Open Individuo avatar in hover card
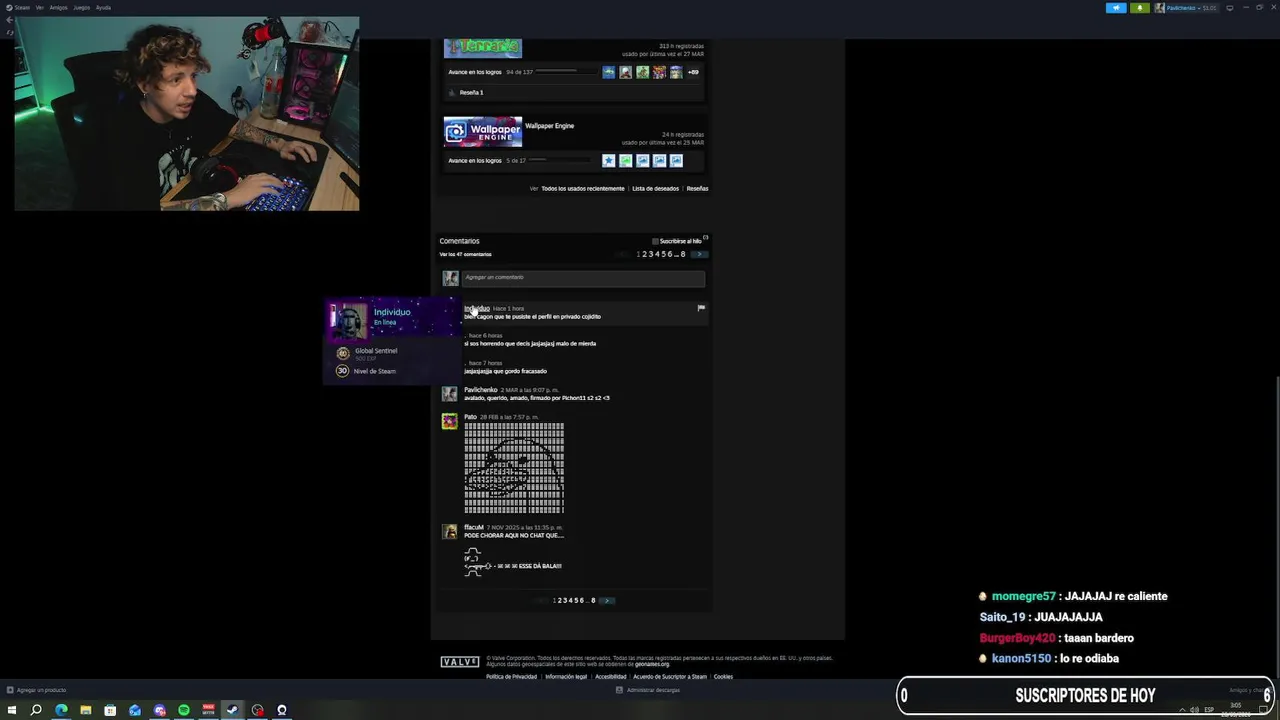1280x720 pixels. (x=349, y=321)
